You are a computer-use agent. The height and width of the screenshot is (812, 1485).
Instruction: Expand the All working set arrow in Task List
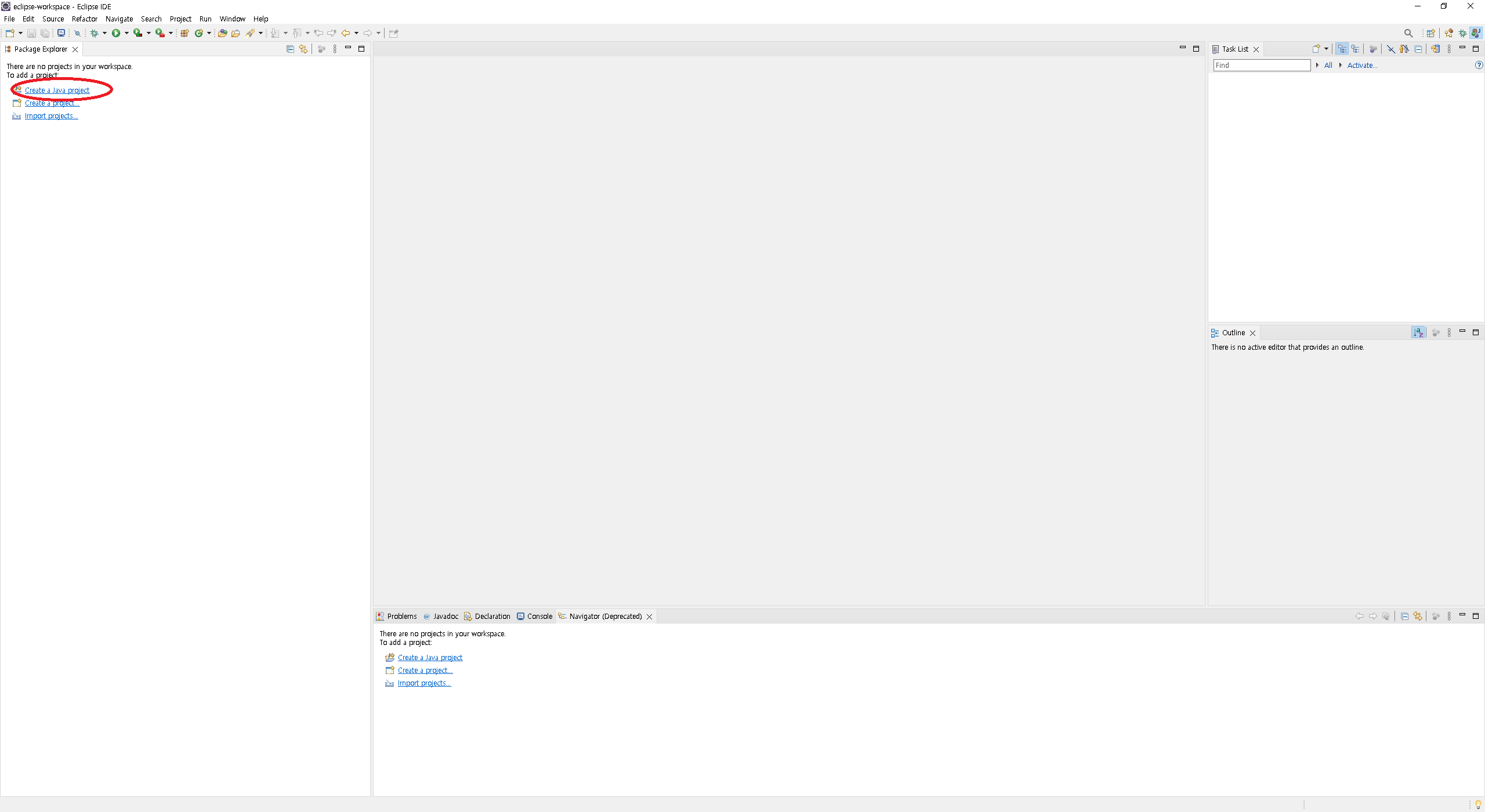pyautogui.click(x=1318, y=65)
